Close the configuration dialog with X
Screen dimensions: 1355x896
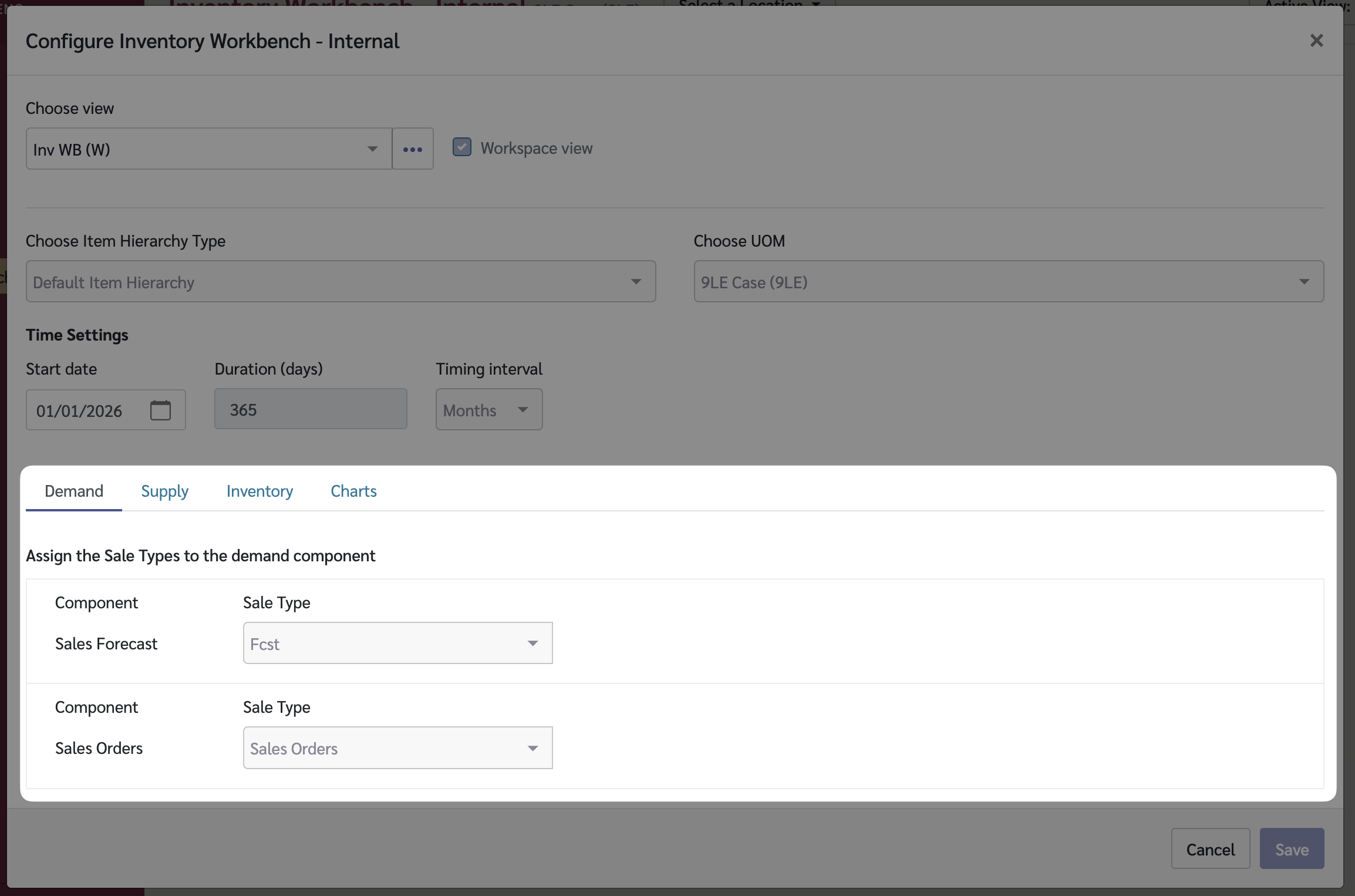(1316, 41)
